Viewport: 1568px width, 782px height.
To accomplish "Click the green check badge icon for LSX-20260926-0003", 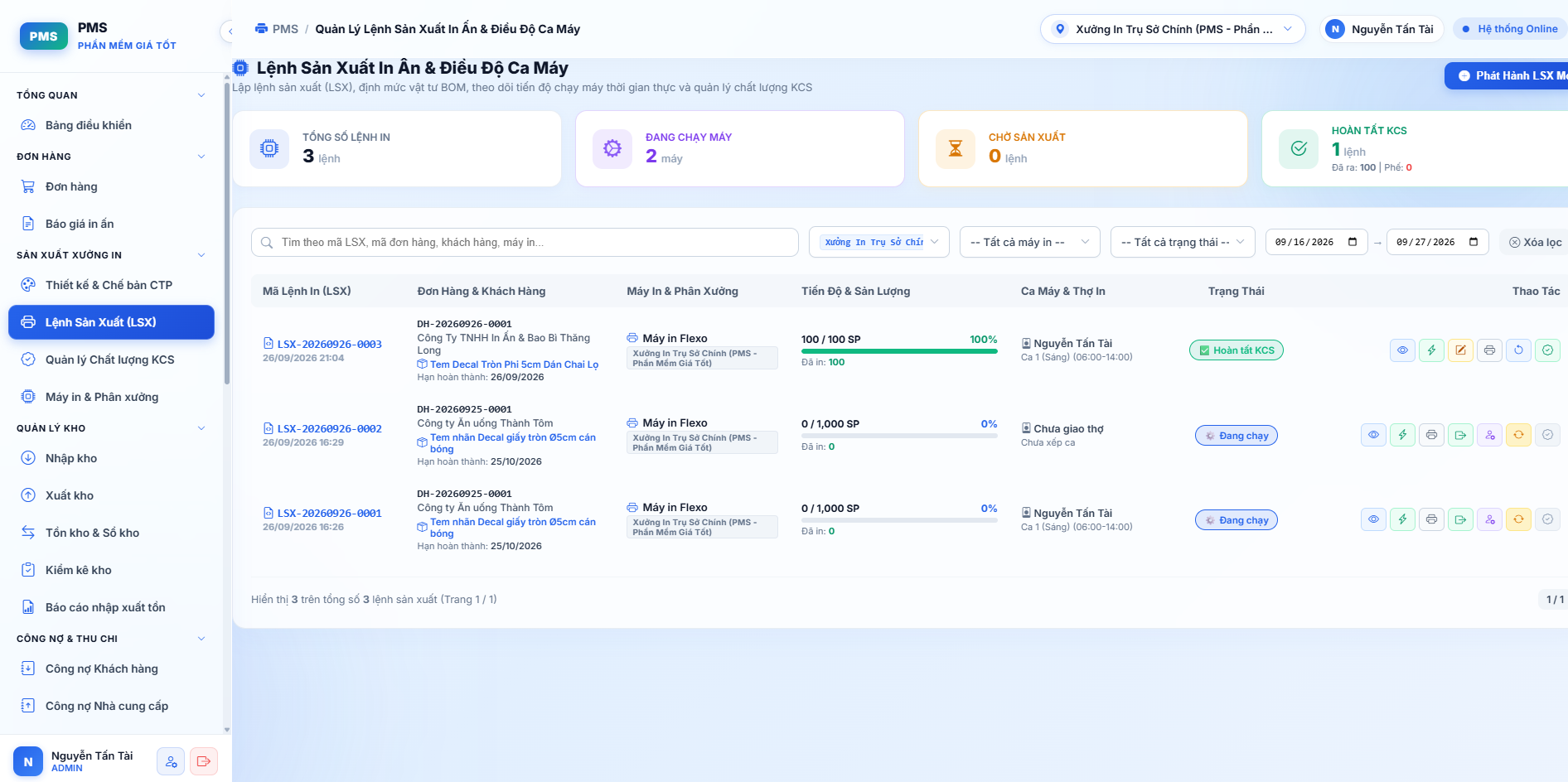I will pyautogui.click(x=1547, y=350).
